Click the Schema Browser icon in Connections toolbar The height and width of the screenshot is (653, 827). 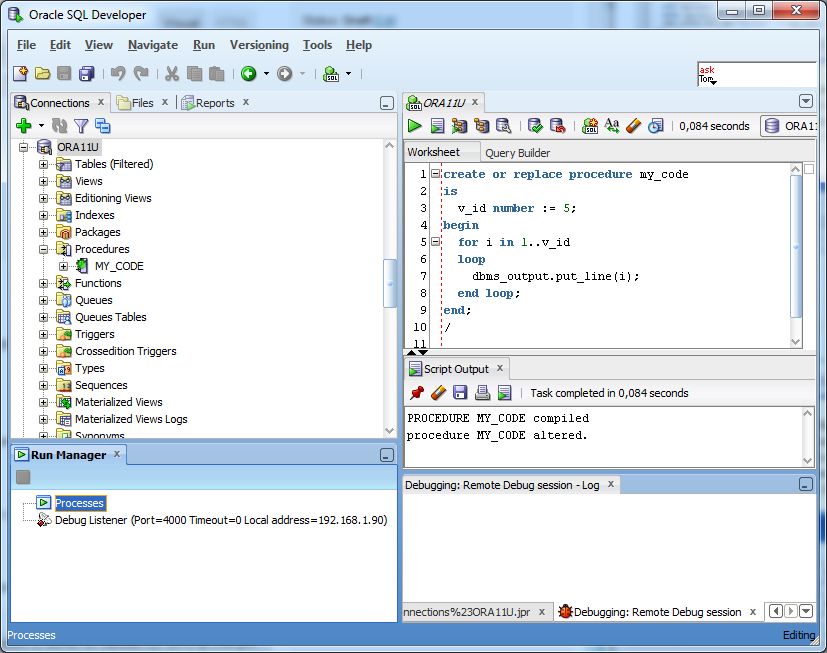click(x=102, y=126)
